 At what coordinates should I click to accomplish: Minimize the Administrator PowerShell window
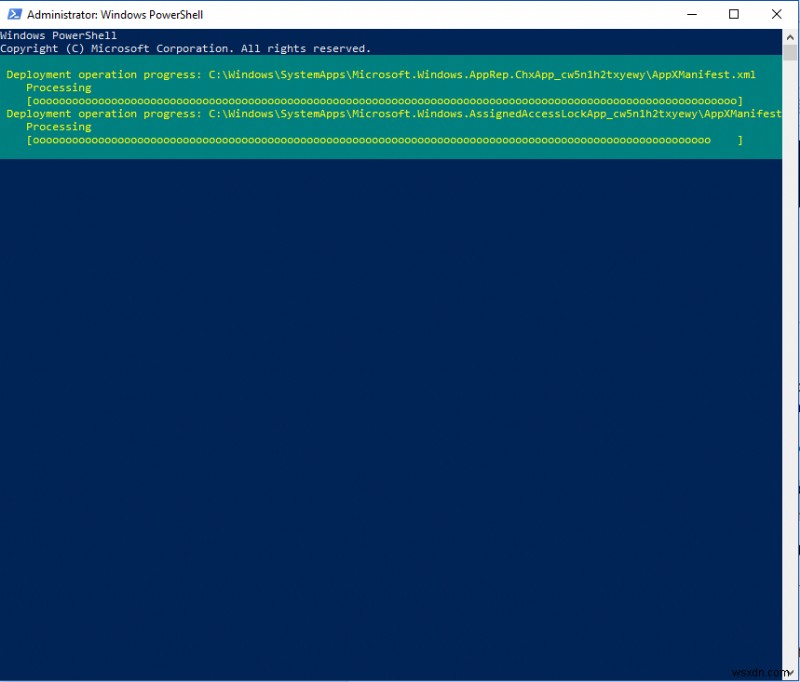coord(691,14)
